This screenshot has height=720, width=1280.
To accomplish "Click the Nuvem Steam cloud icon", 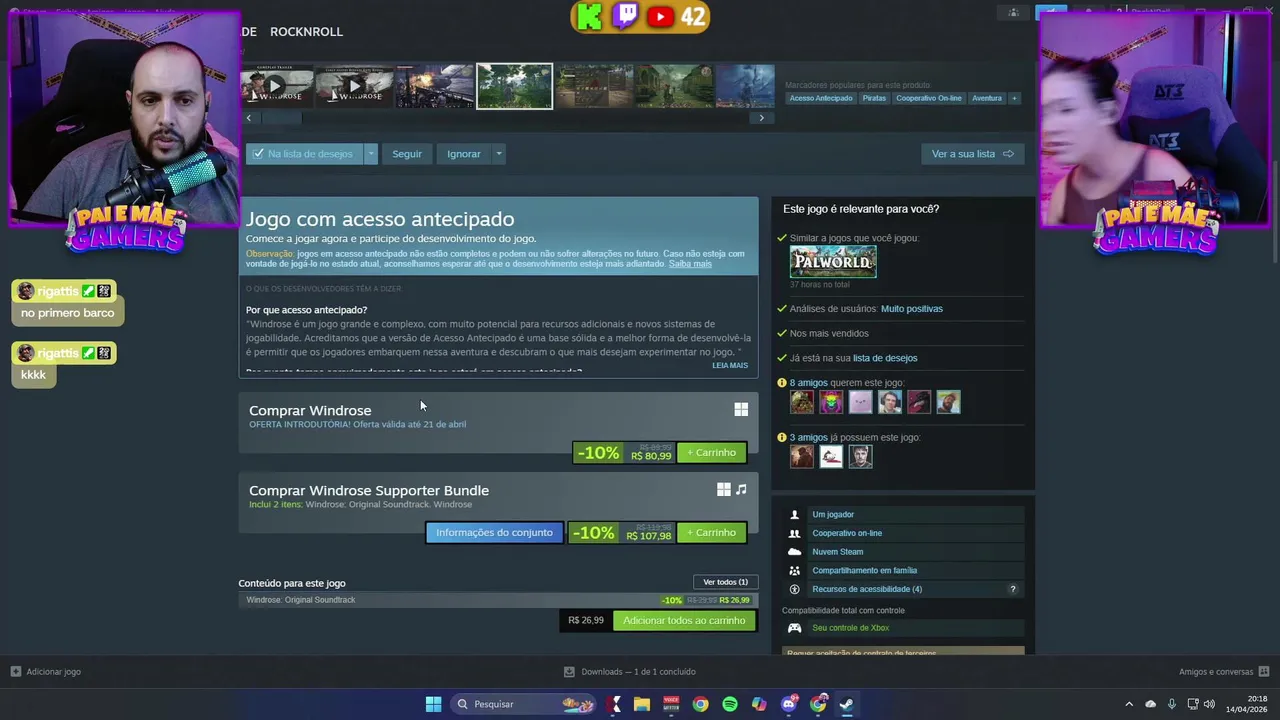I will point(795,552).
